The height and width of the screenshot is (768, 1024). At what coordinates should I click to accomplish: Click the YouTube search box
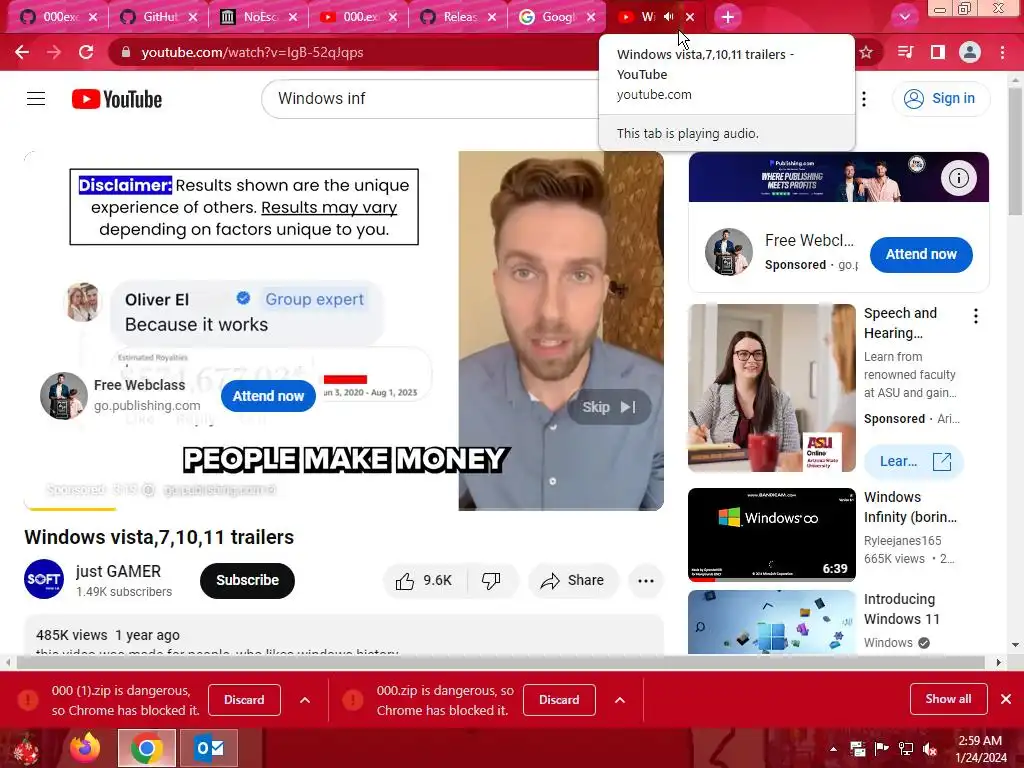431,99
